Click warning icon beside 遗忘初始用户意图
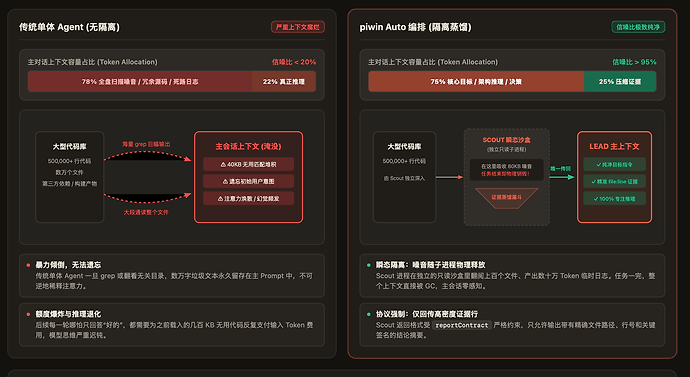The width and height of the screenshot is (690, 377). (225, 181)
